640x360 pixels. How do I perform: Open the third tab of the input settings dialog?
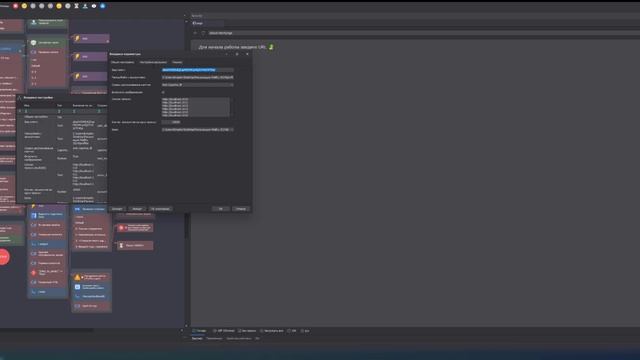177,62
